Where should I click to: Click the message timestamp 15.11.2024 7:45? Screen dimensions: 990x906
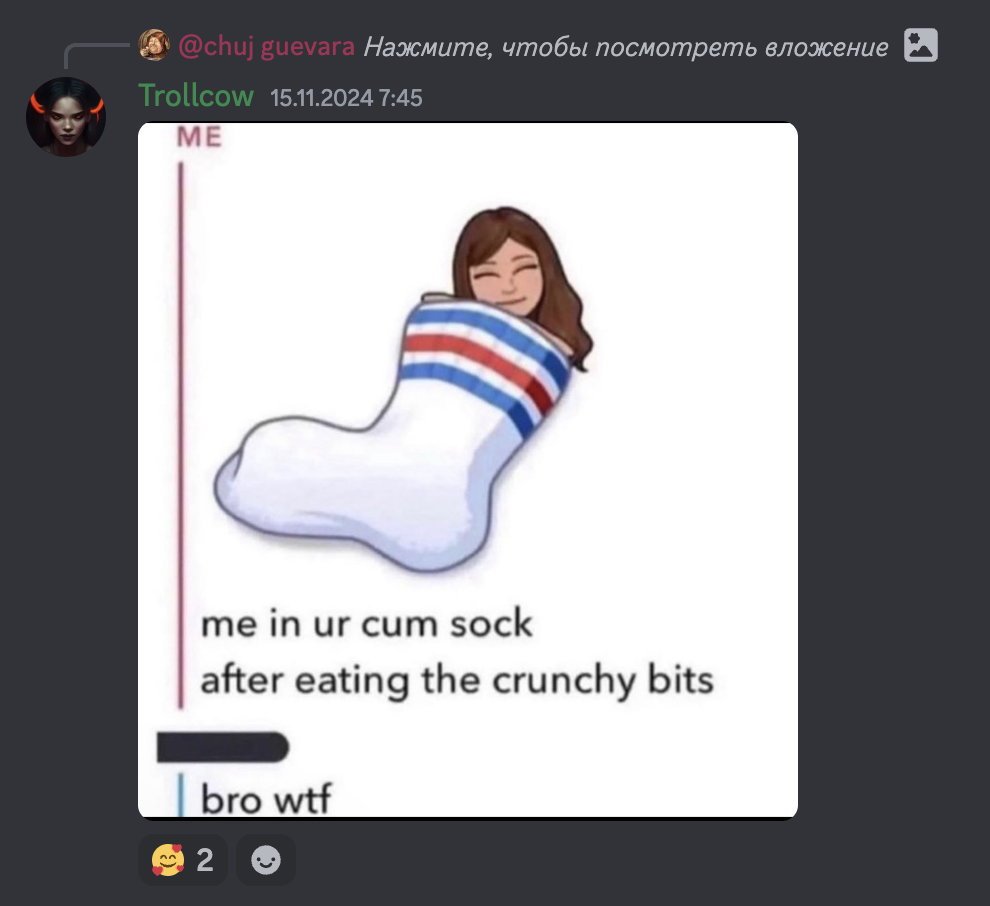point(346,98)
